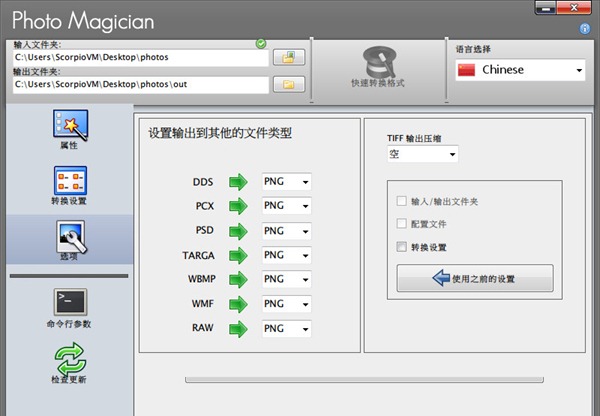Screen dimensions: 600x416
Task: Enable the 配置文件 checkbox
Action: tap(401, 223)
